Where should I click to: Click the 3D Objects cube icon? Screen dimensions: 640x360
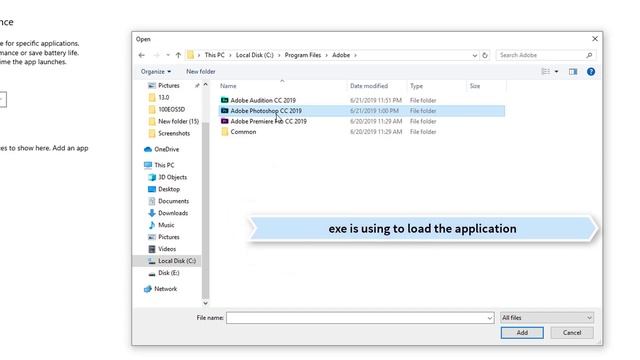pos(152,177)
